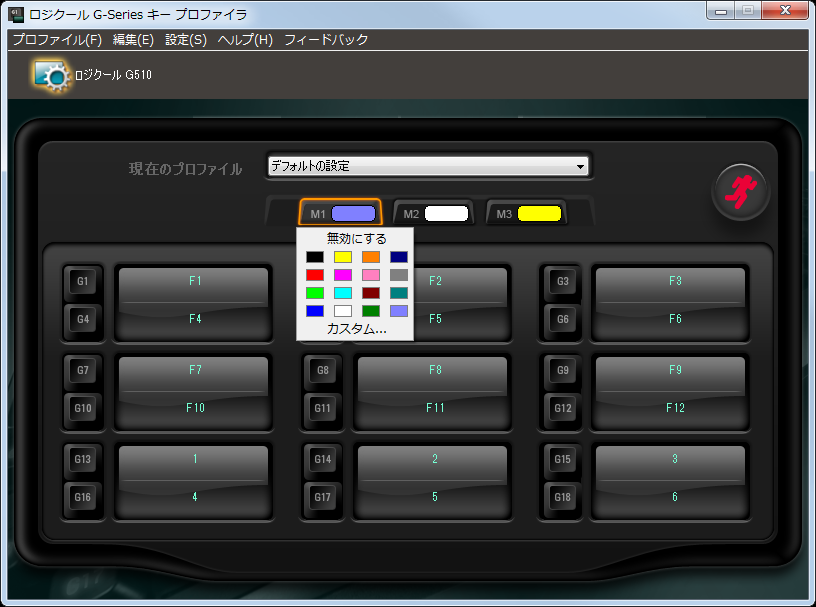Viewport: 816px width, 607px height.
Task: Pick the bright blue color swatch
Action: pyautogui.click(x=315, y=311)
